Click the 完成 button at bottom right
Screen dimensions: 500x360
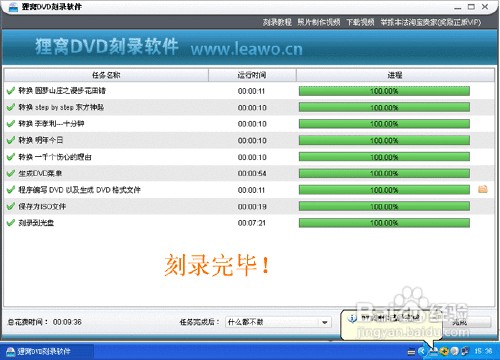[x=468, y=322]
